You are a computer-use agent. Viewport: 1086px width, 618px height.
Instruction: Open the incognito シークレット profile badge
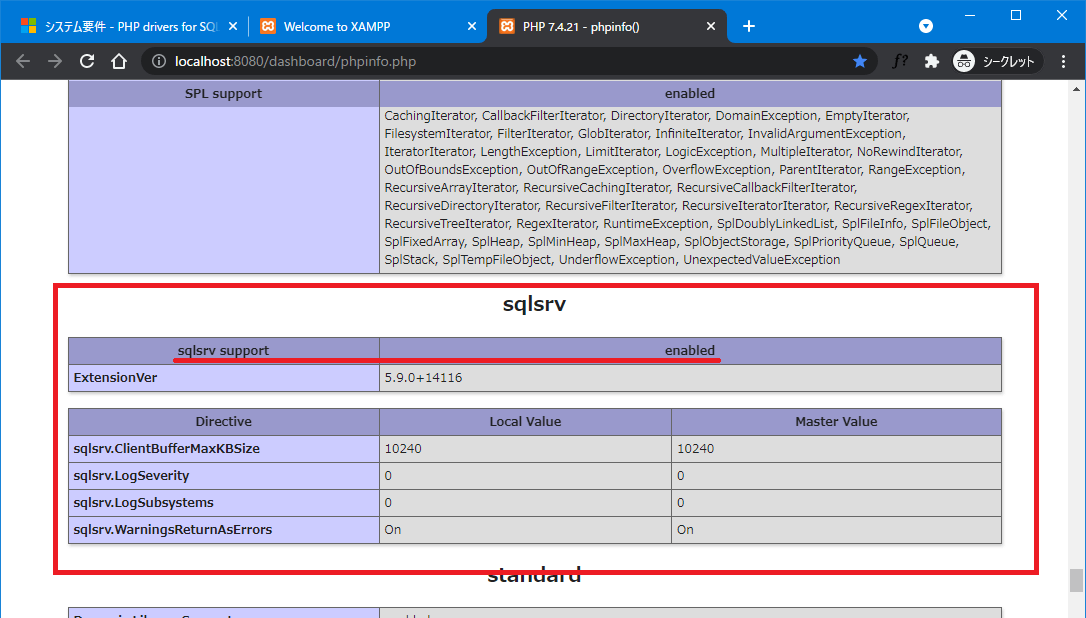[997, 61]
